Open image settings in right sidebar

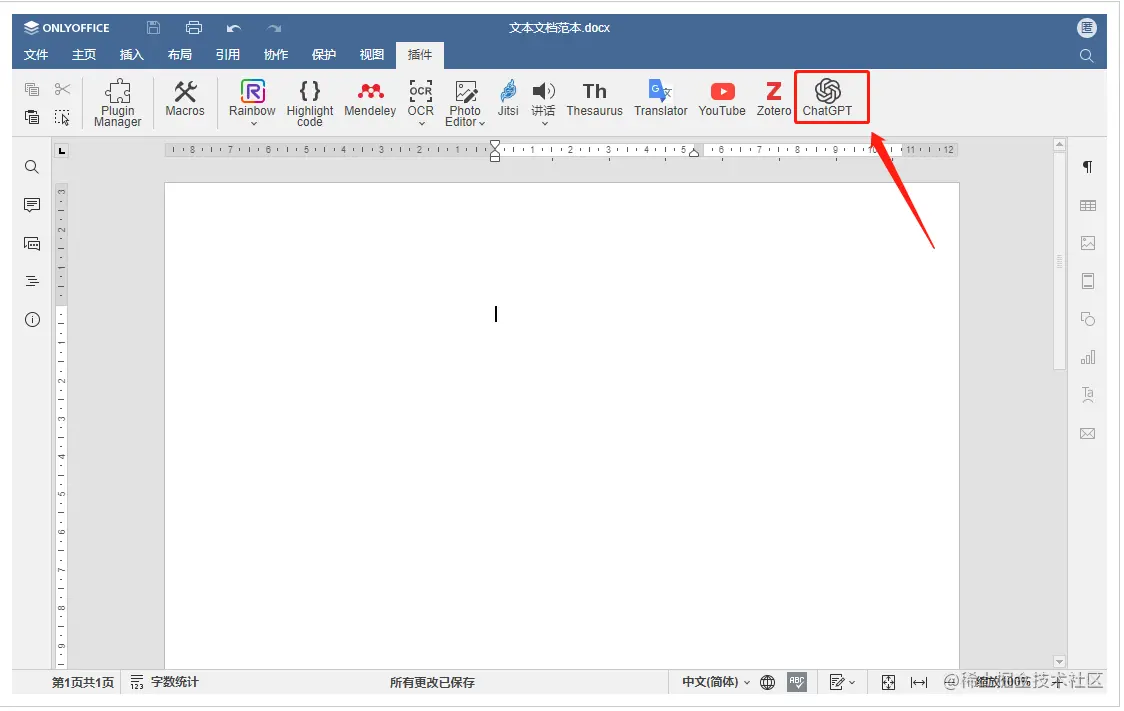(x=1087, y=244)
